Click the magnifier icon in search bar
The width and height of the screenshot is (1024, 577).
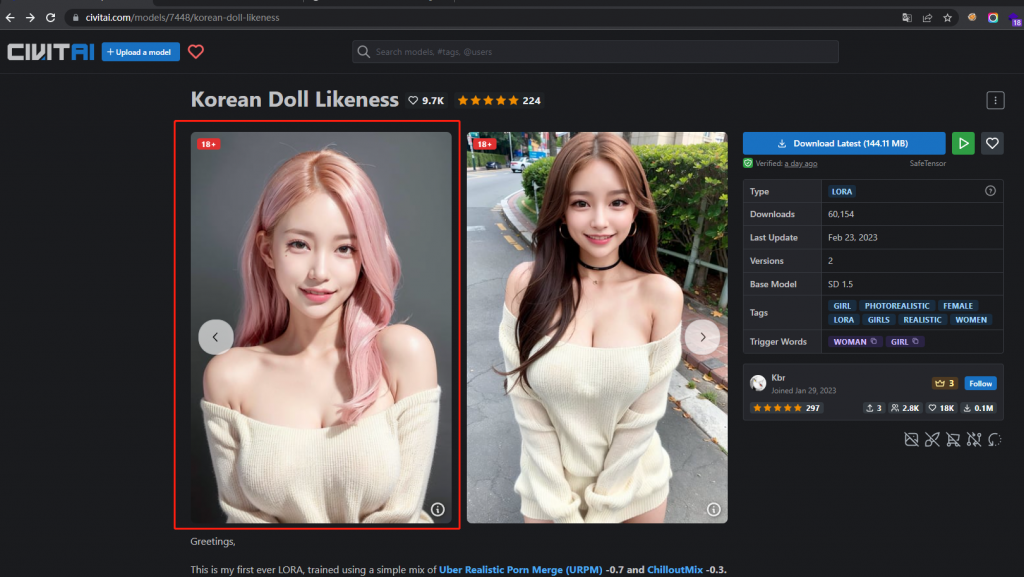pos(364,52)
